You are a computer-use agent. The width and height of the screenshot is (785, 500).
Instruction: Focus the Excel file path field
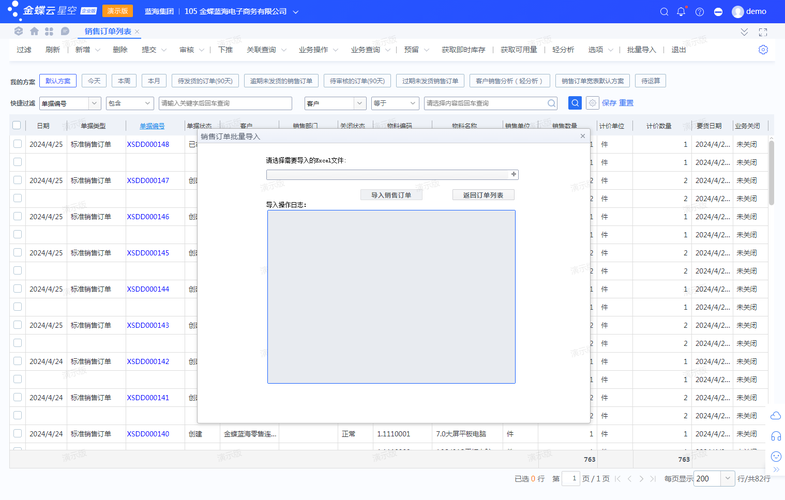pyautogui.click(x=388, y=174)
